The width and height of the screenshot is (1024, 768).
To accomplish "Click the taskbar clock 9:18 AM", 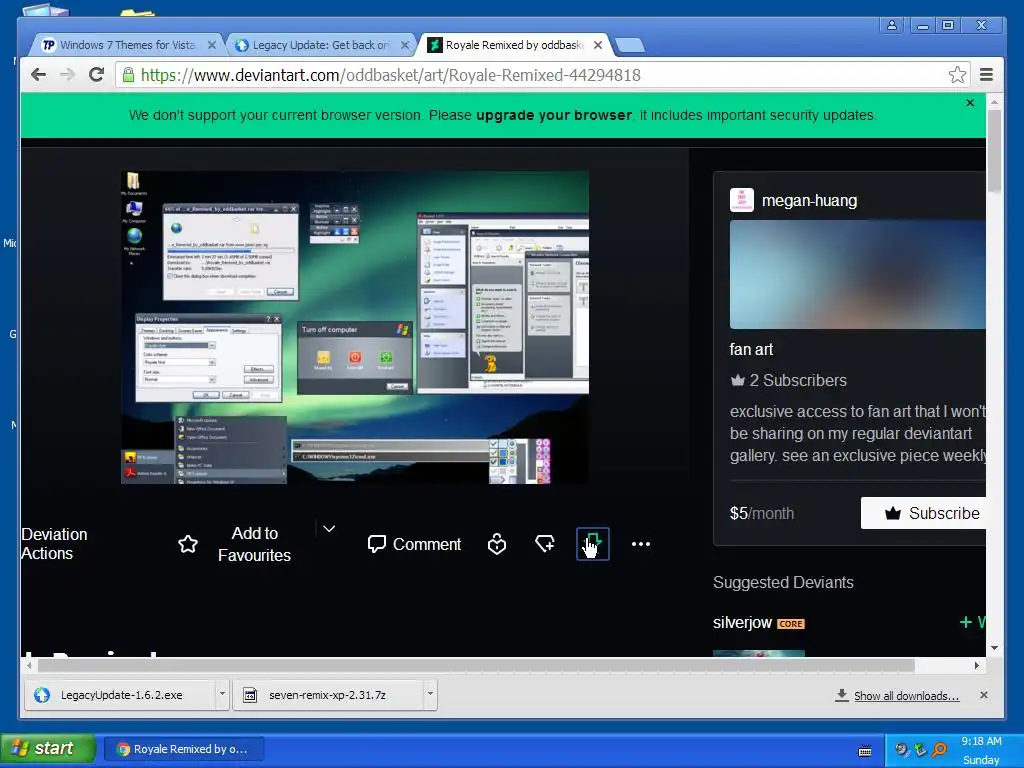I will pos(981,741).
